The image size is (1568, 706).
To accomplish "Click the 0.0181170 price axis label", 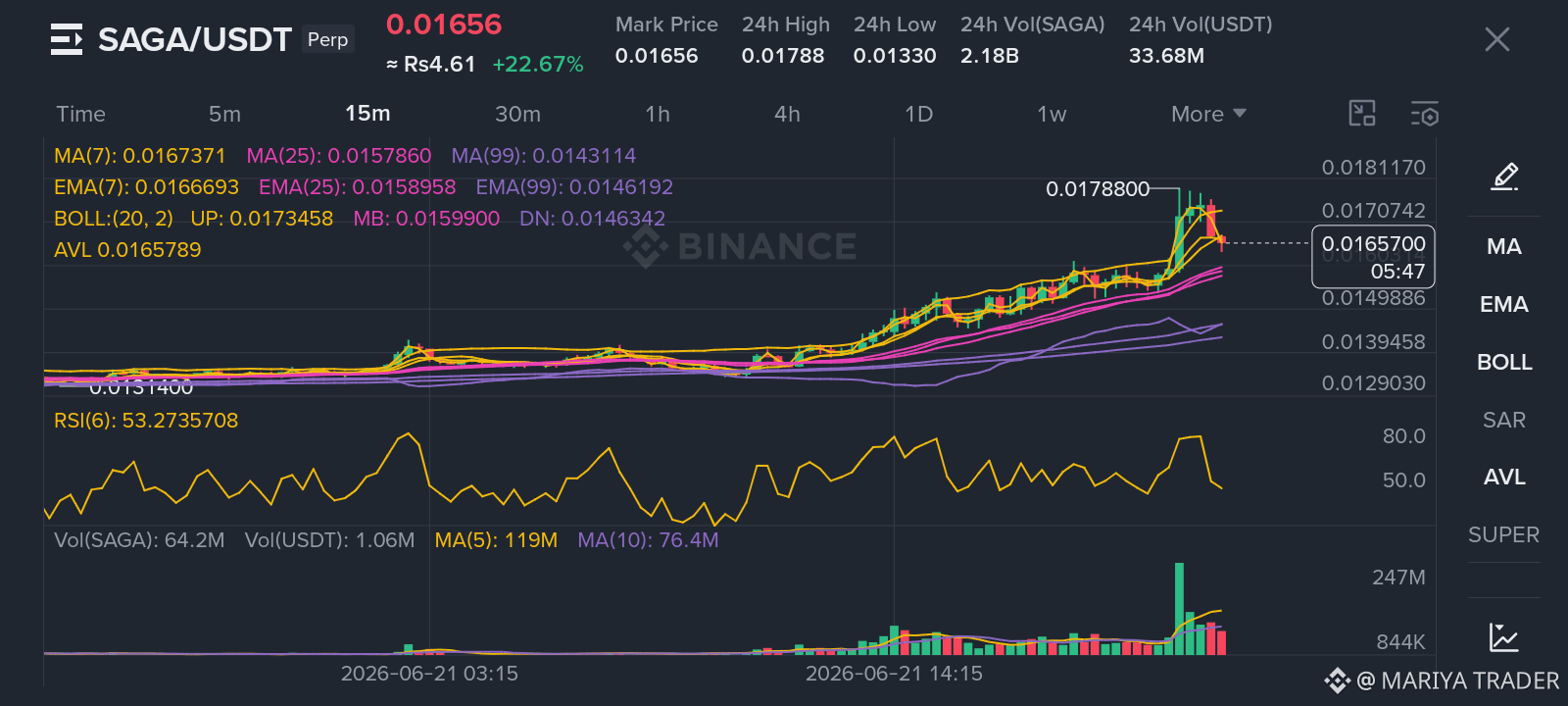I will coord(1373,168).
